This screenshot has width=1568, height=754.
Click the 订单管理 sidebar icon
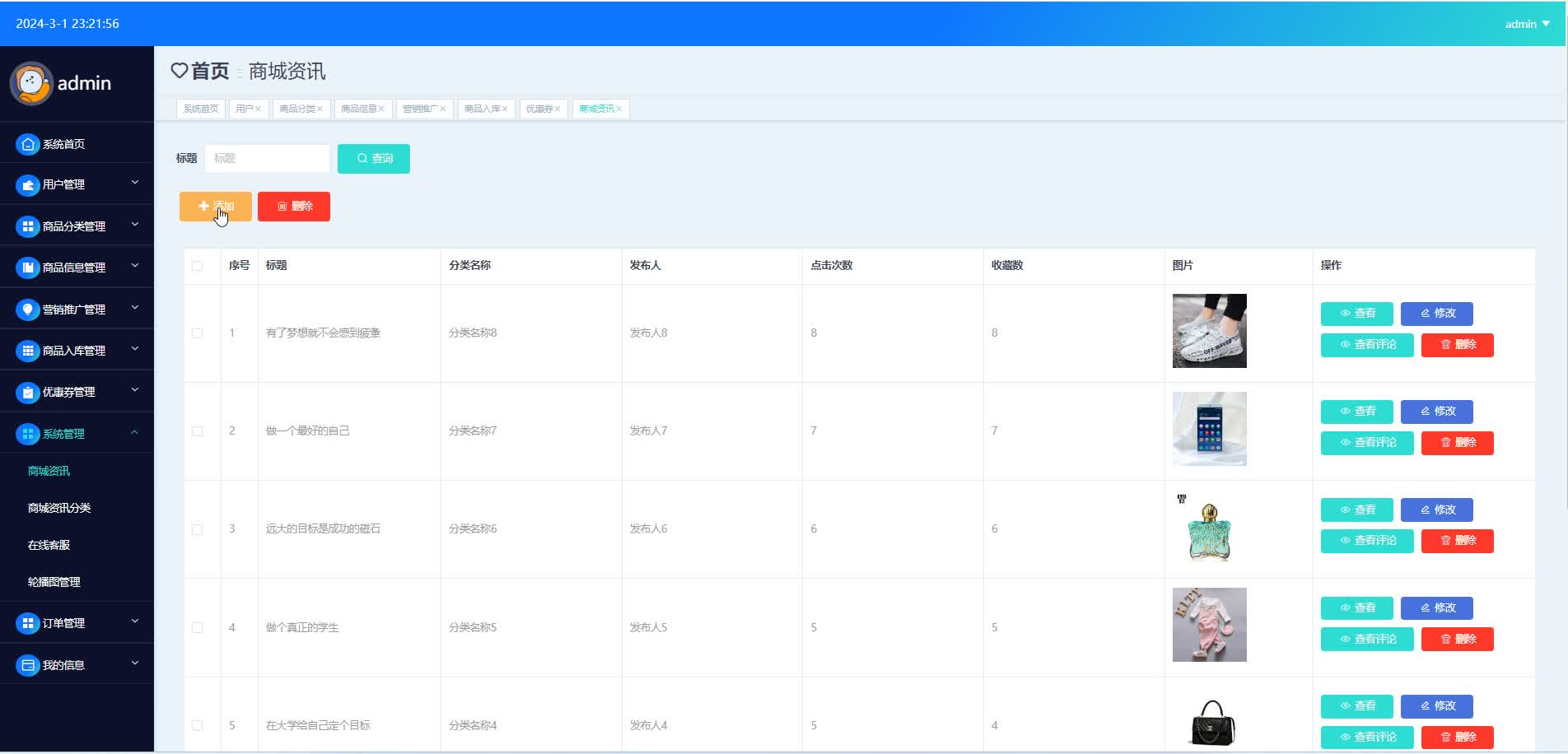pos(28,623)
